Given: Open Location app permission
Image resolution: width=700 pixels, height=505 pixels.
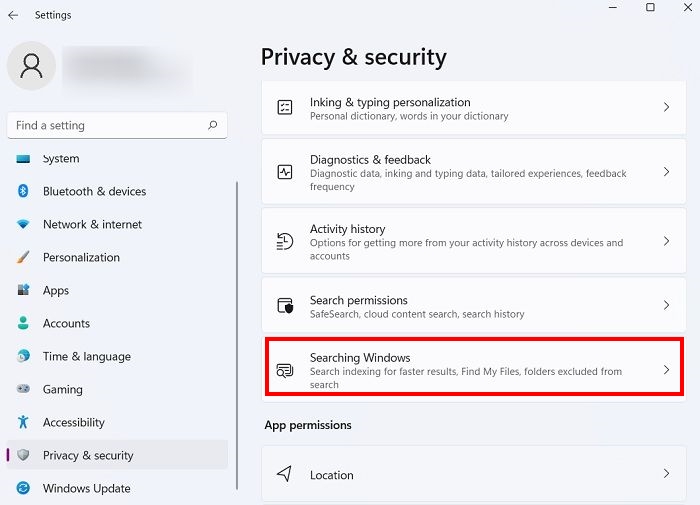Looking at the screenshot, I should pyautogui.click(x=474, y=474).
